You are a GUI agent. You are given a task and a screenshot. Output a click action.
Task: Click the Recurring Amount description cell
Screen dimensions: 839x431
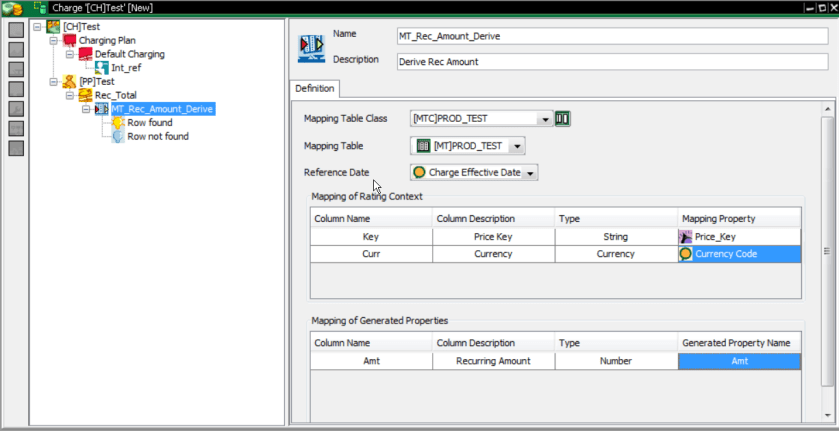pos(493,361)
